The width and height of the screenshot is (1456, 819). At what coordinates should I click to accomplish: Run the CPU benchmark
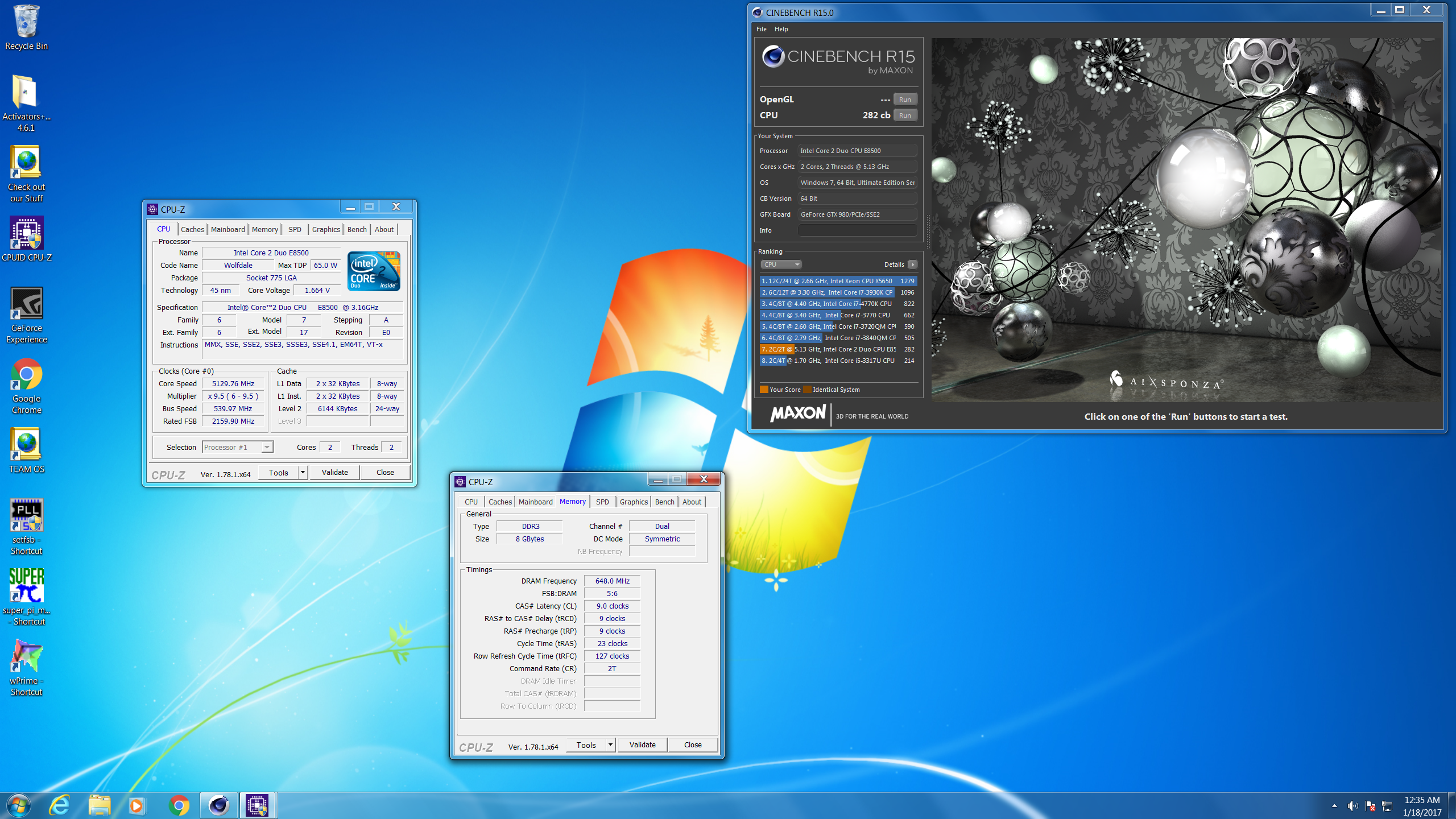[x=905, y=115]
